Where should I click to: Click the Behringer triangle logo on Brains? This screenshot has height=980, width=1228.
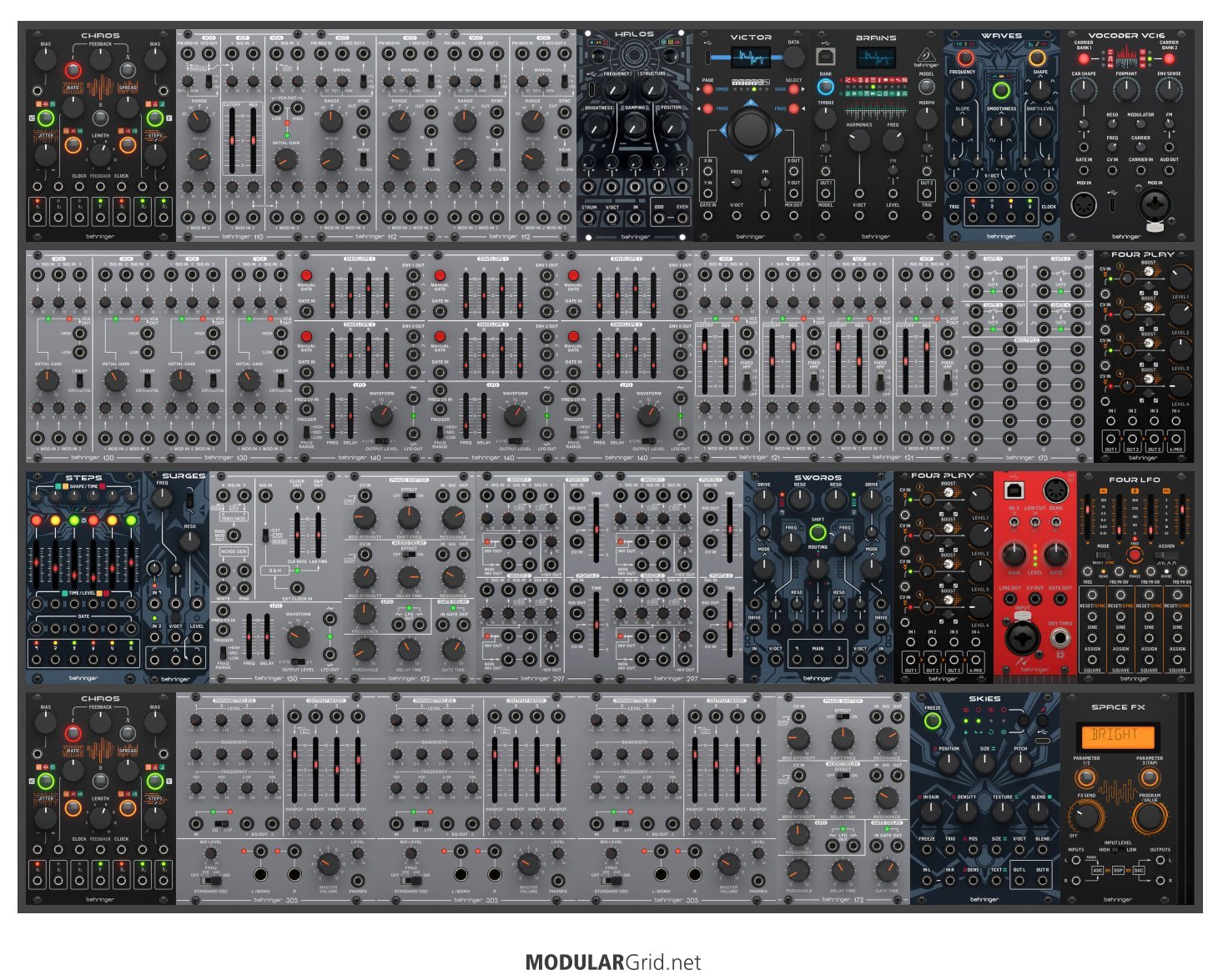pyautogui.click(x=925, y=57)
